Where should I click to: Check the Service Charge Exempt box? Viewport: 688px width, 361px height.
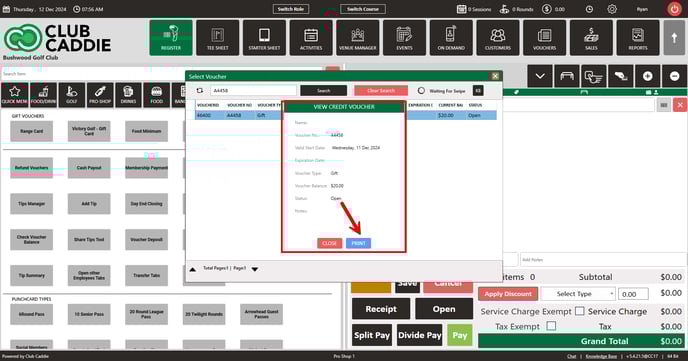pos(580,311)
